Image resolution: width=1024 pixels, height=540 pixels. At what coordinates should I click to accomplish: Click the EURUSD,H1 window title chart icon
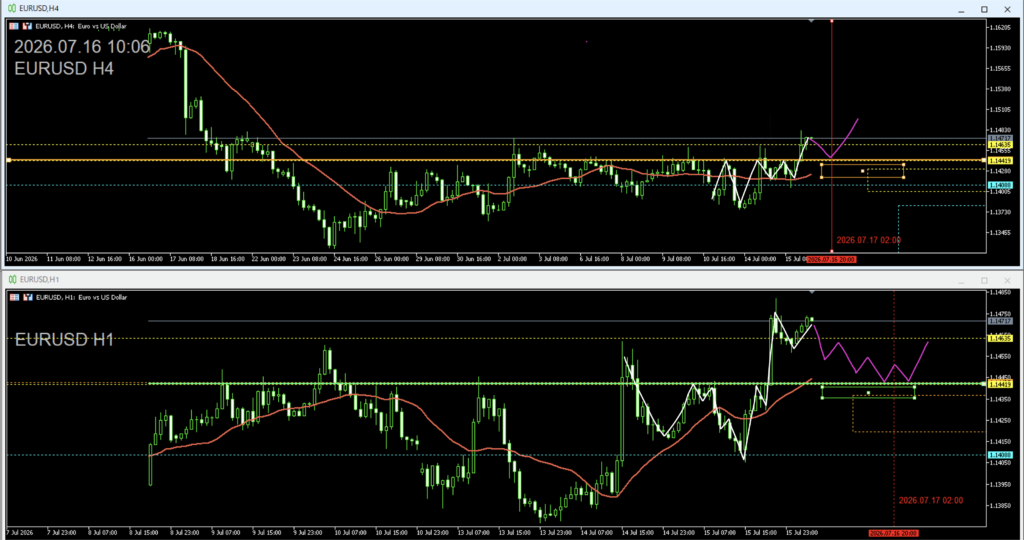point(12,279)
